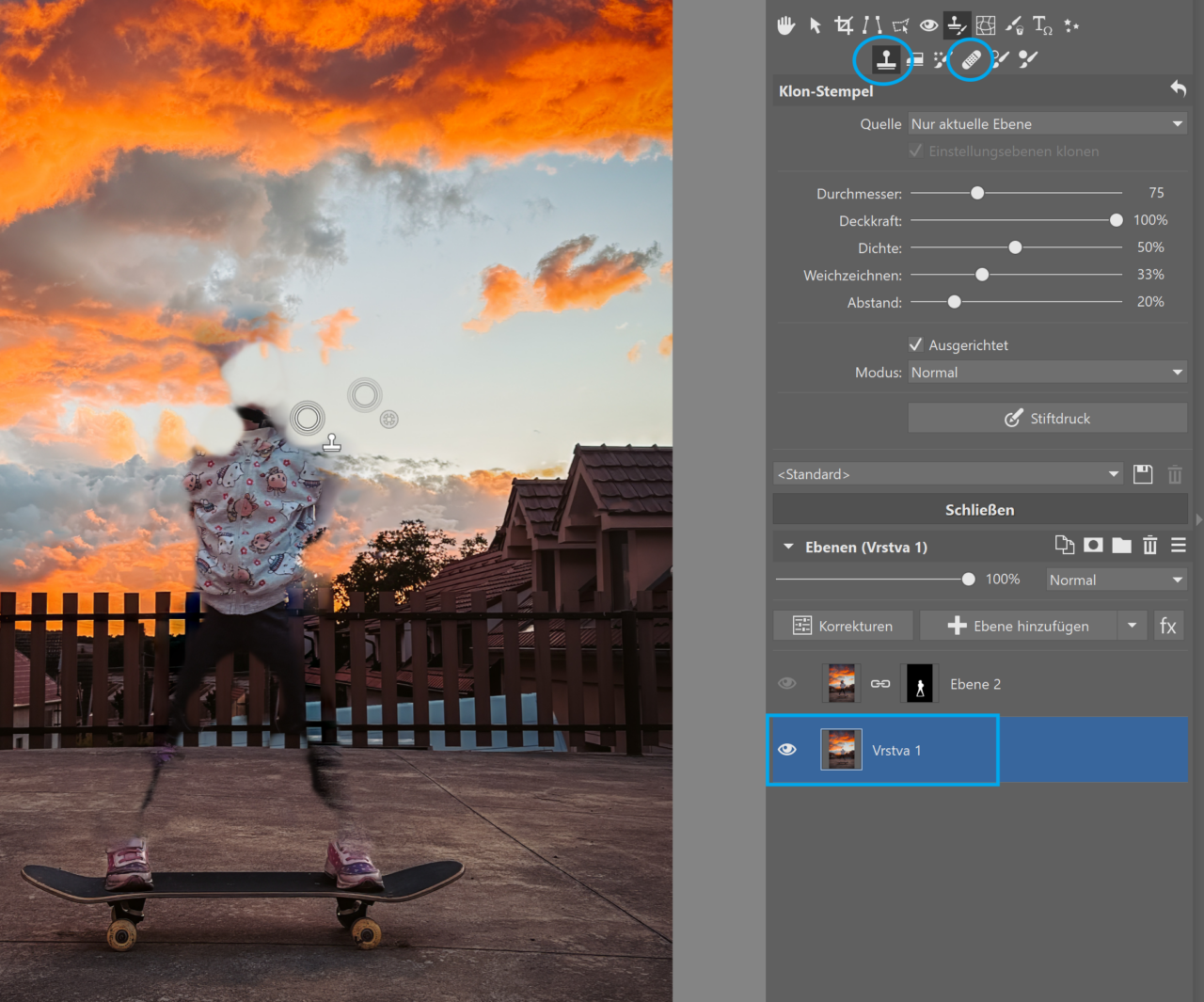Click the Korrekturen button
The width and height of the screenshot is (1204, 1002).
(843, 626)
